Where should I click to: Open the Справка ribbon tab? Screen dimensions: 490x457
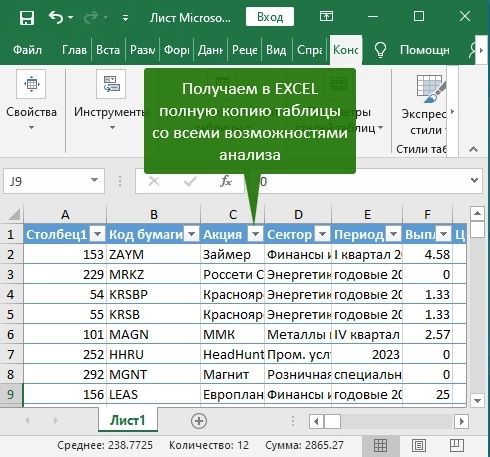[310, 50]
